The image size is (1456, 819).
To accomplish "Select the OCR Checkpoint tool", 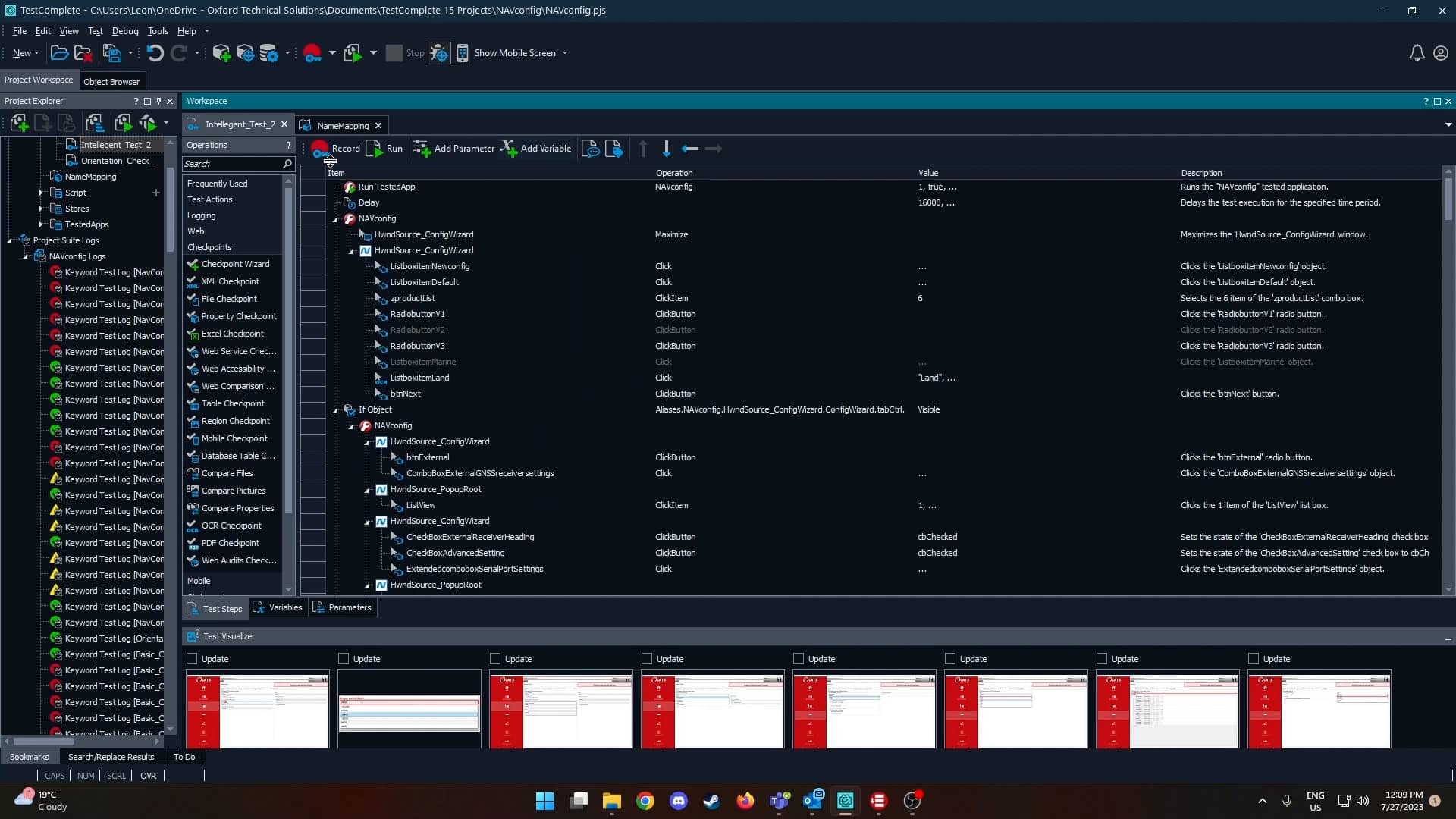I will pos(231,525).
